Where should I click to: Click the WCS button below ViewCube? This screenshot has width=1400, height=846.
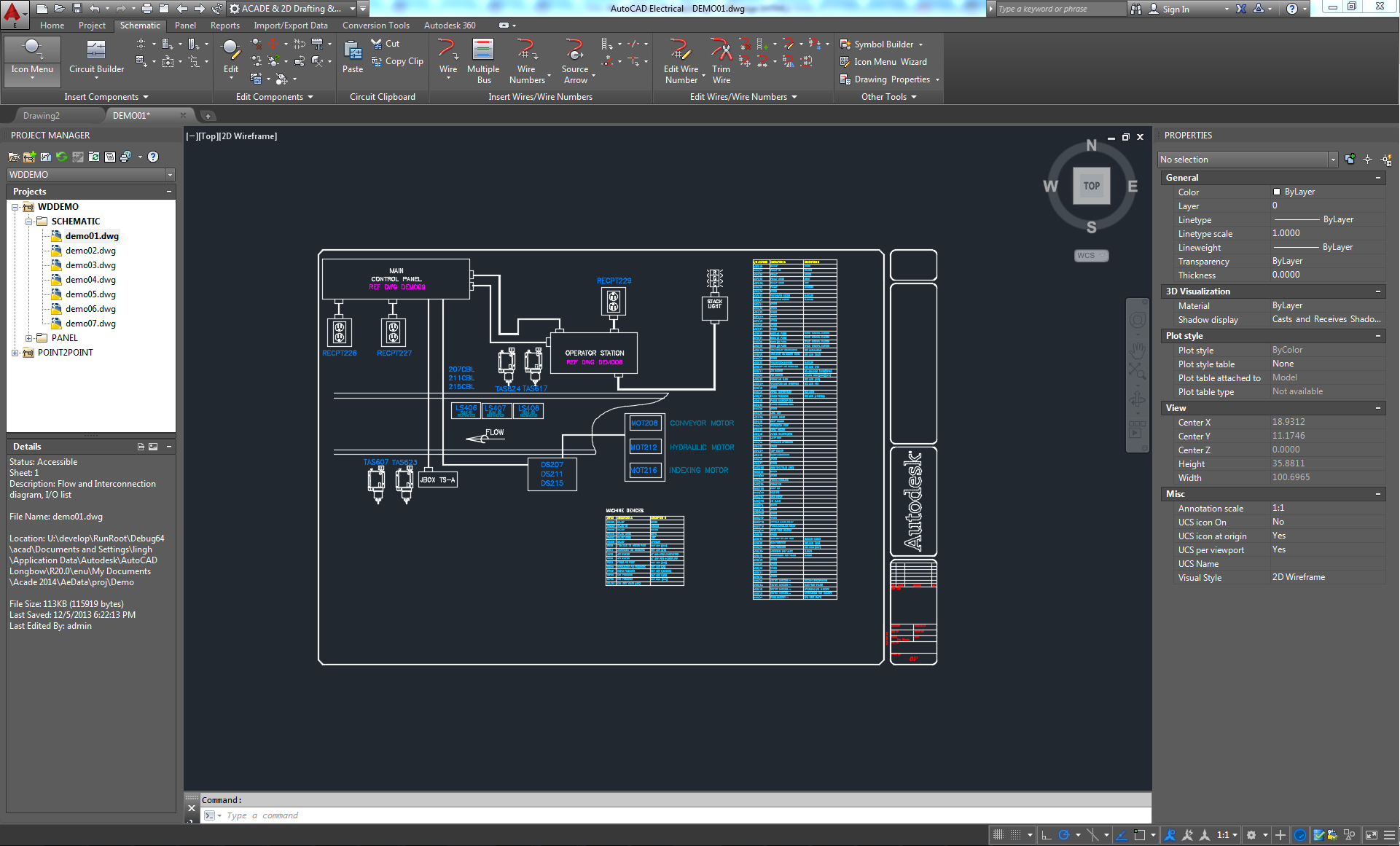tap(1091, 256)
